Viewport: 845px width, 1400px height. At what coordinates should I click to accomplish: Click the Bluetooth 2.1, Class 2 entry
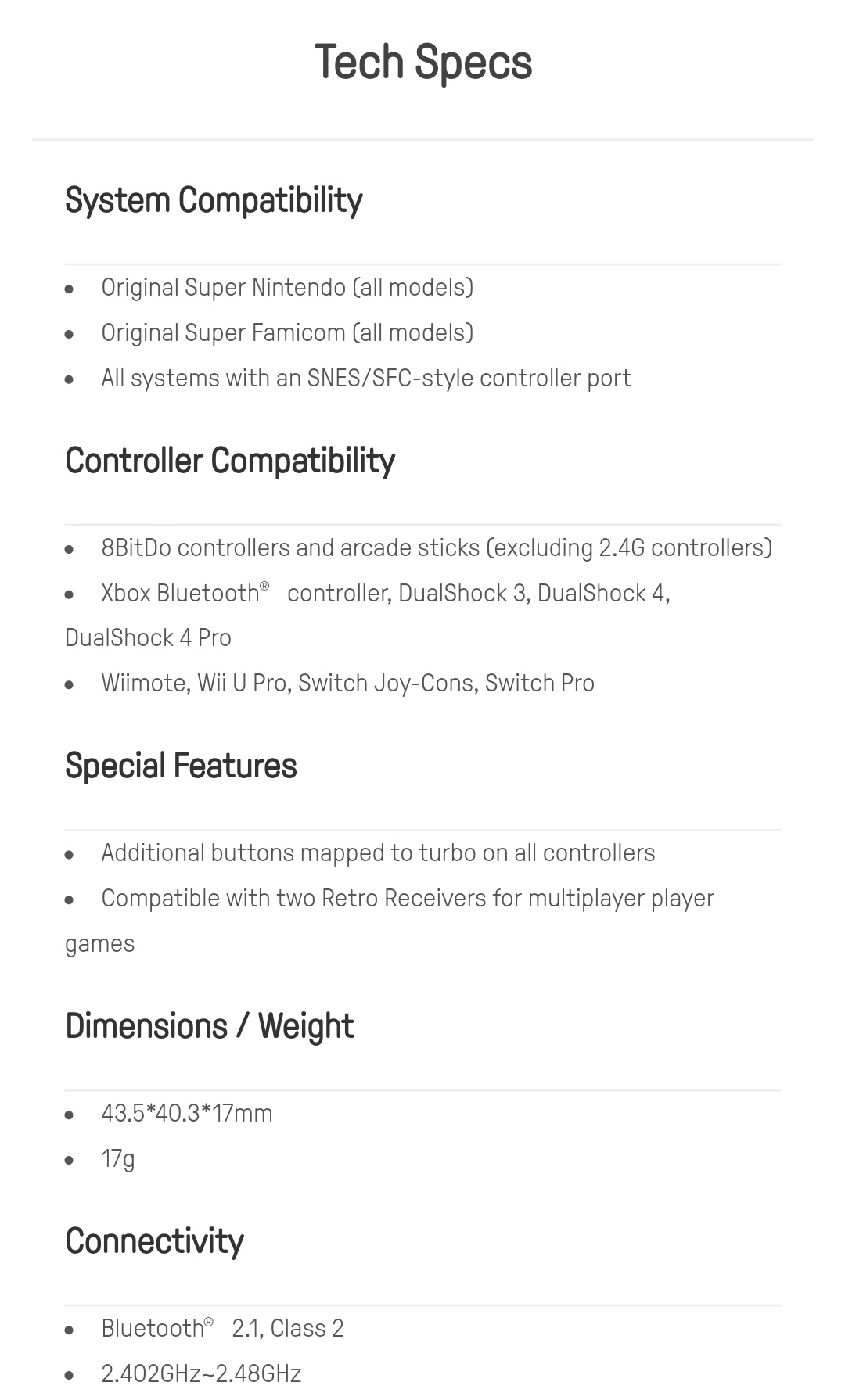[222, 1328]
